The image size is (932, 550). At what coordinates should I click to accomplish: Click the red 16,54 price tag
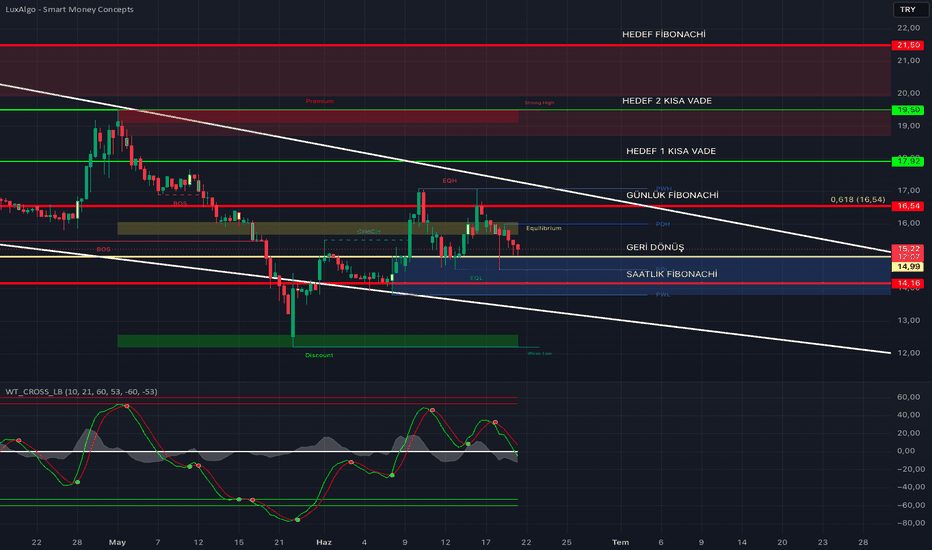908,206
